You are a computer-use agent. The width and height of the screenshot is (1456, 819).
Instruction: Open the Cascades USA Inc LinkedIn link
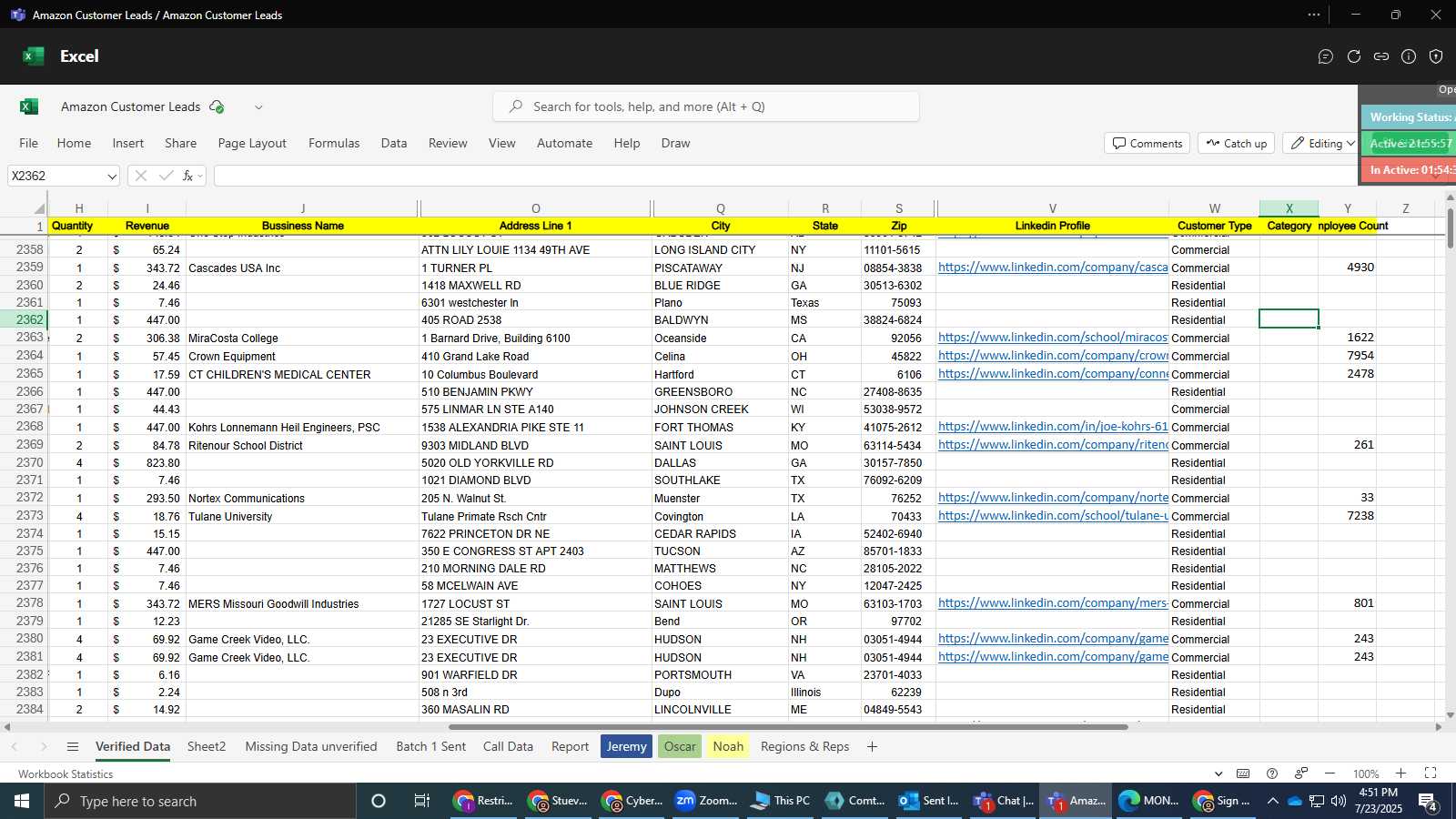(1053, 268)
